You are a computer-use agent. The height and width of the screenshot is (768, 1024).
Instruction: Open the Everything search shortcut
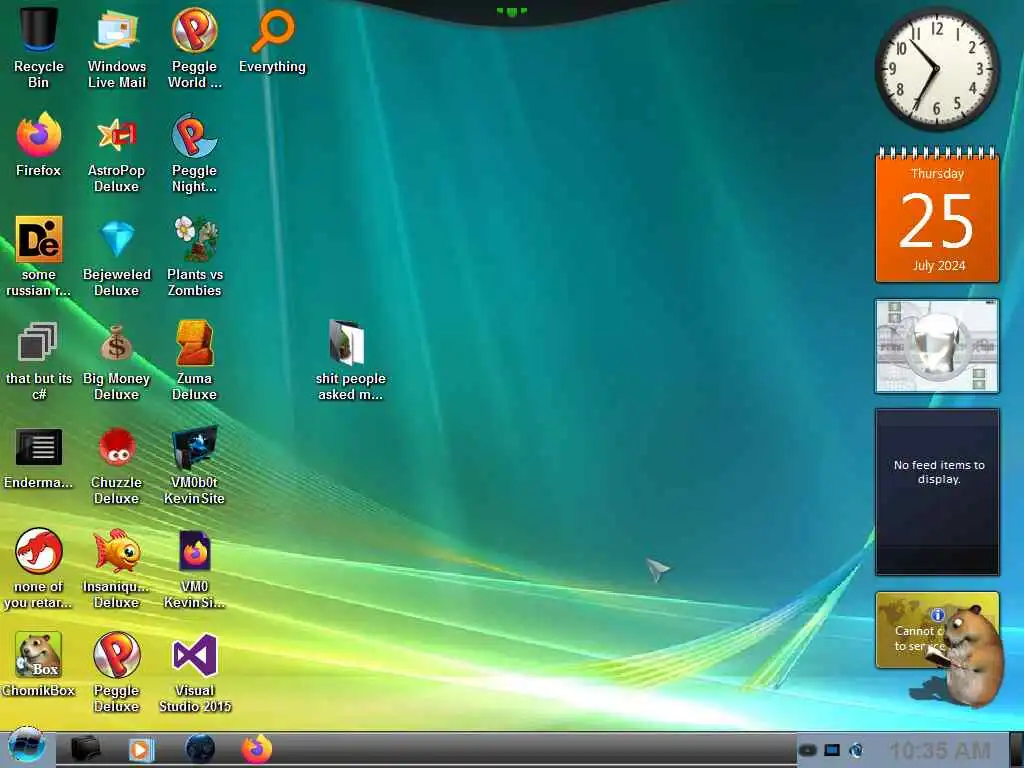click(x=272, y=40)
